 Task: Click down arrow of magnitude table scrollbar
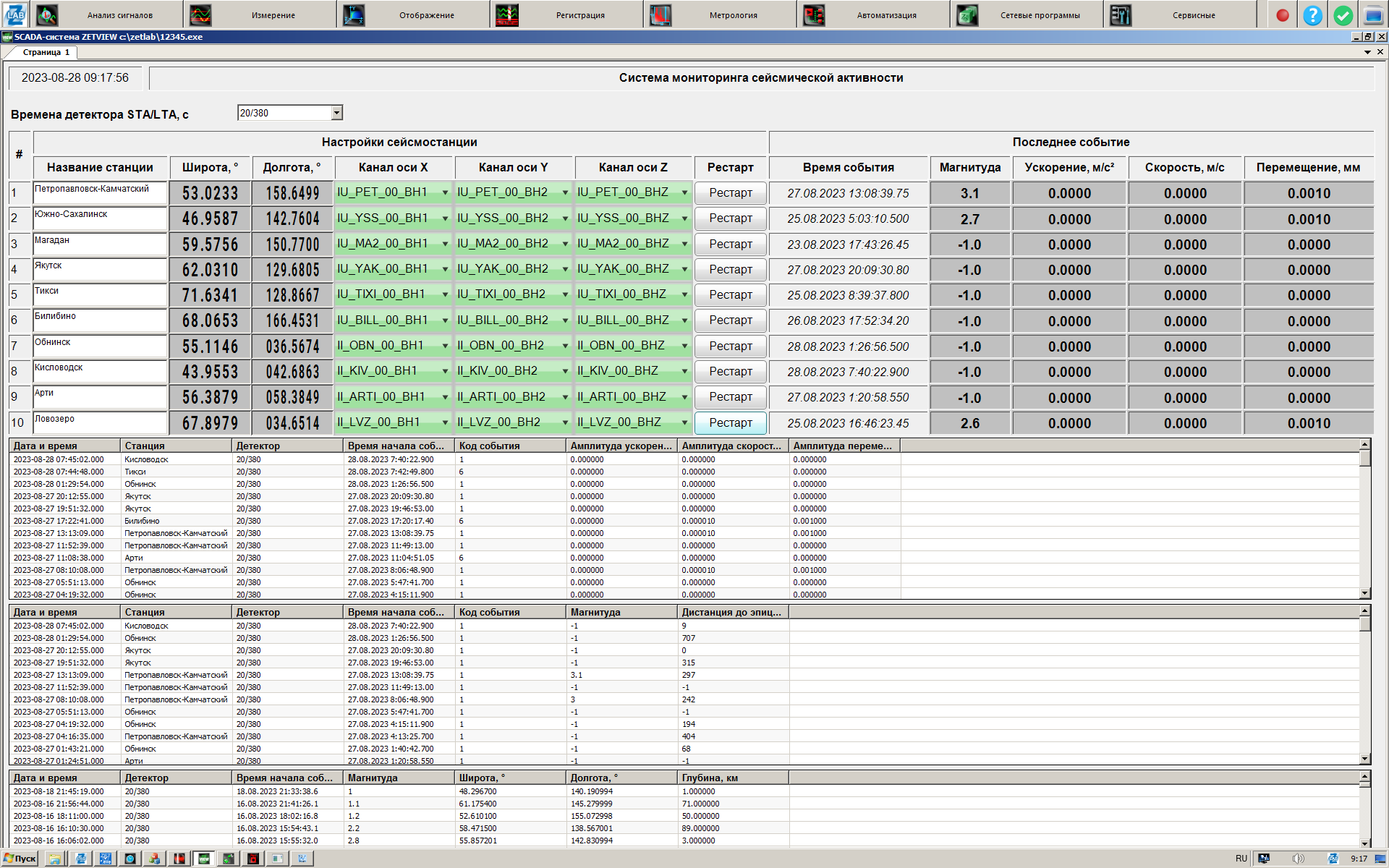(x=1364, y=759)
